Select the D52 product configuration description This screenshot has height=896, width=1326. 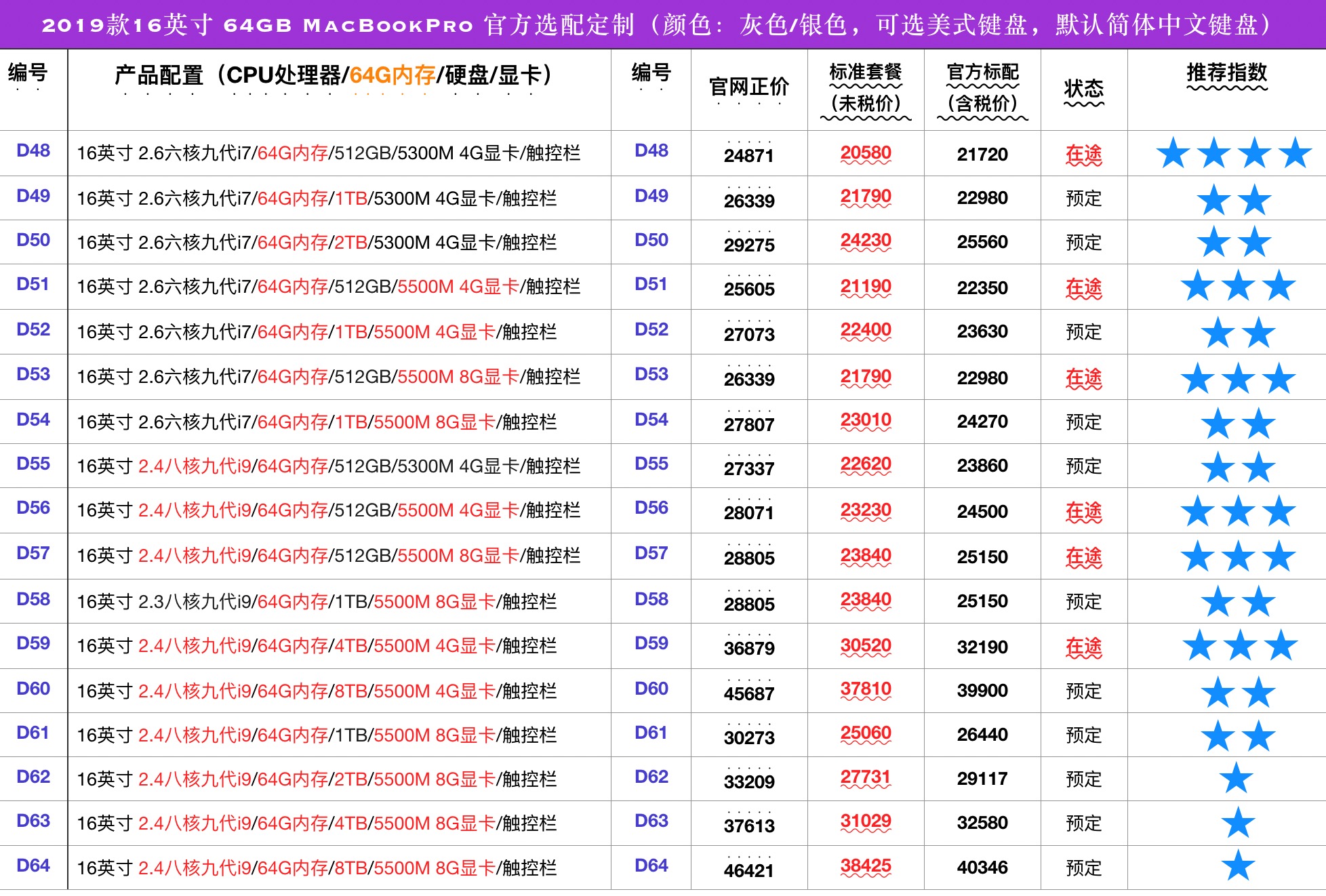tap(317, 332)
